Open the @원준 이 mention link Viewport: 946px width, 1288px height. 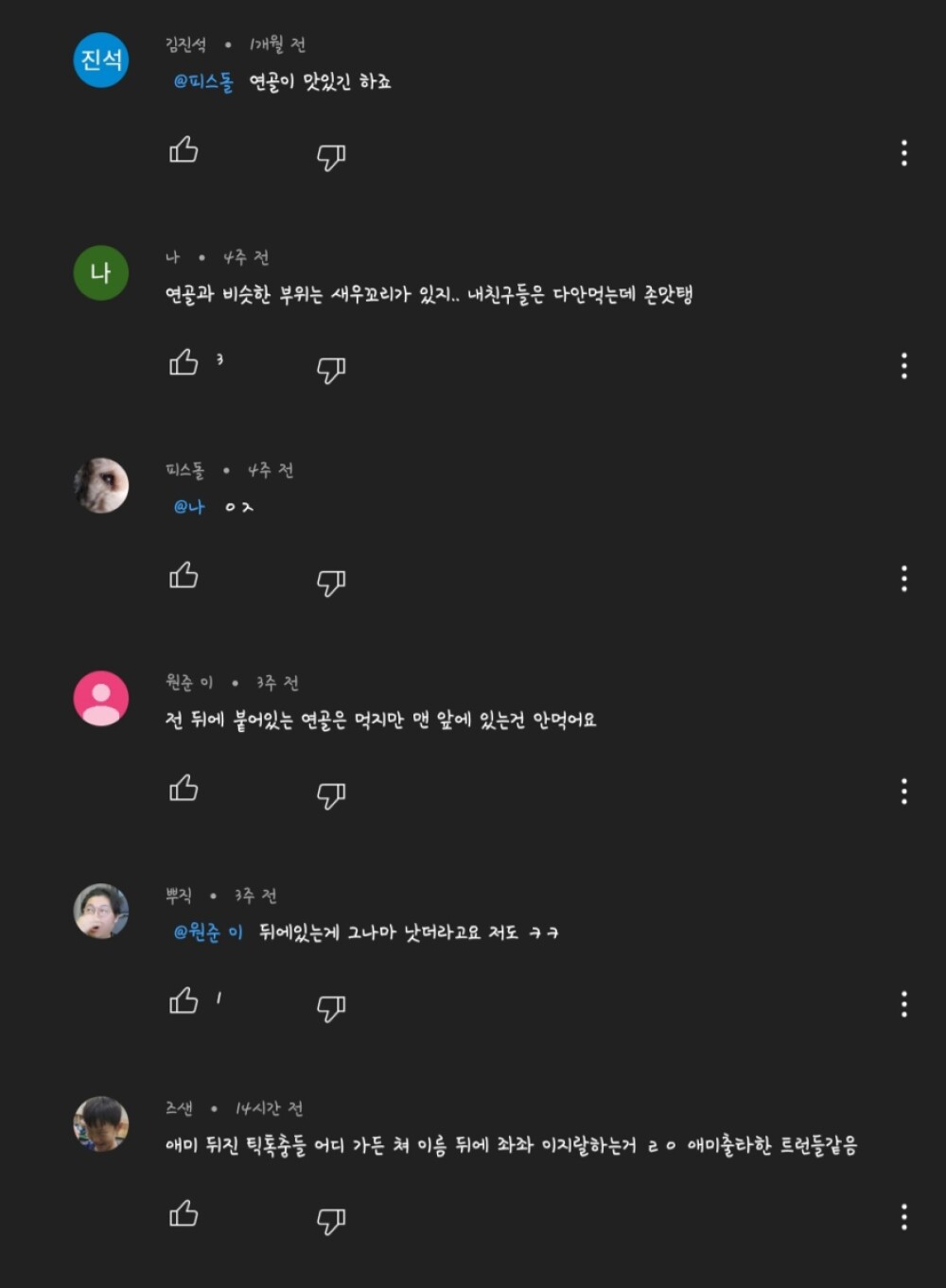(x=208, y=932)
